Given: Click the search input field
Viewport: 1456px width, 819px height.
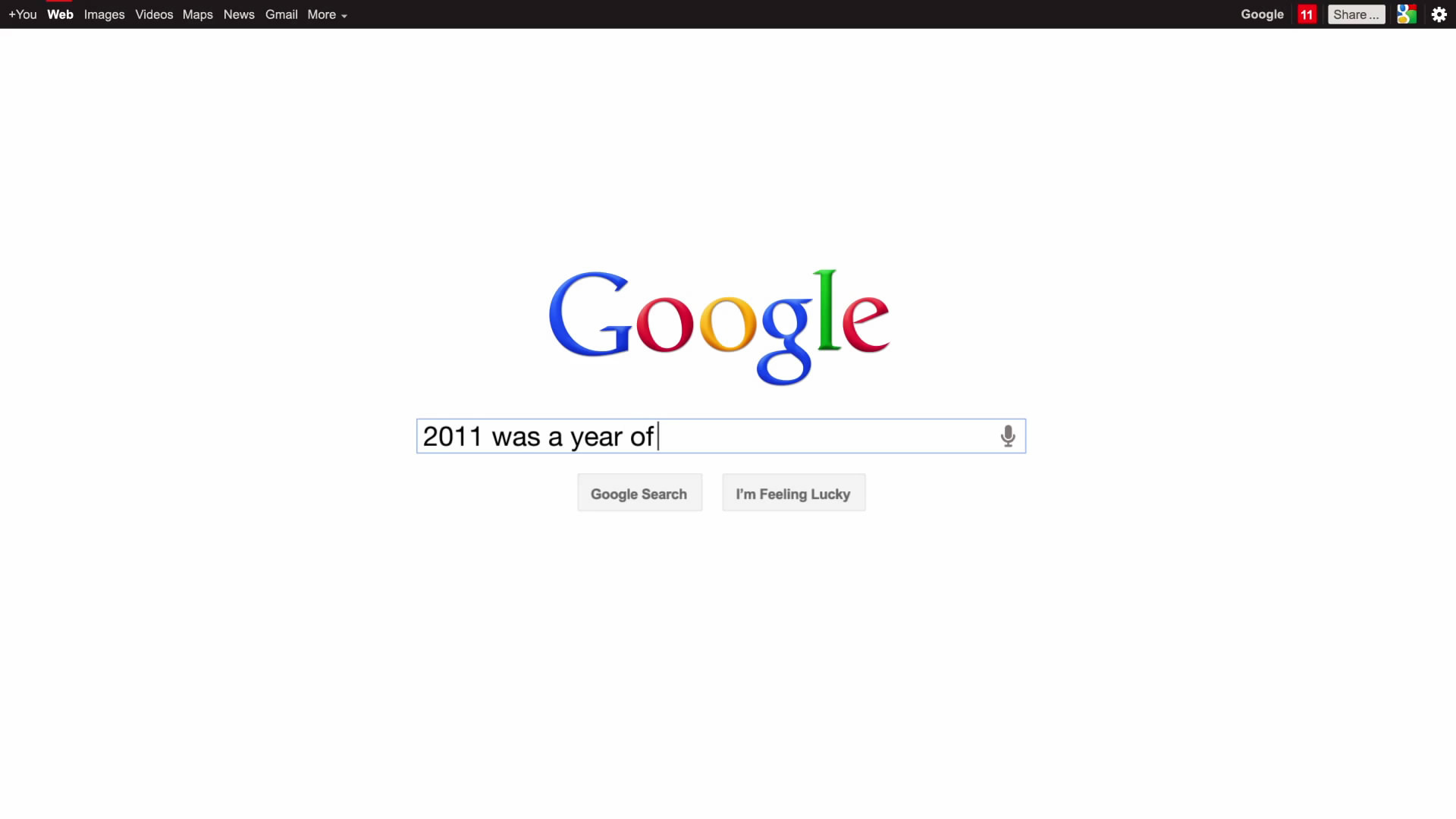Looking at the screenshot, I should point(720,435).
